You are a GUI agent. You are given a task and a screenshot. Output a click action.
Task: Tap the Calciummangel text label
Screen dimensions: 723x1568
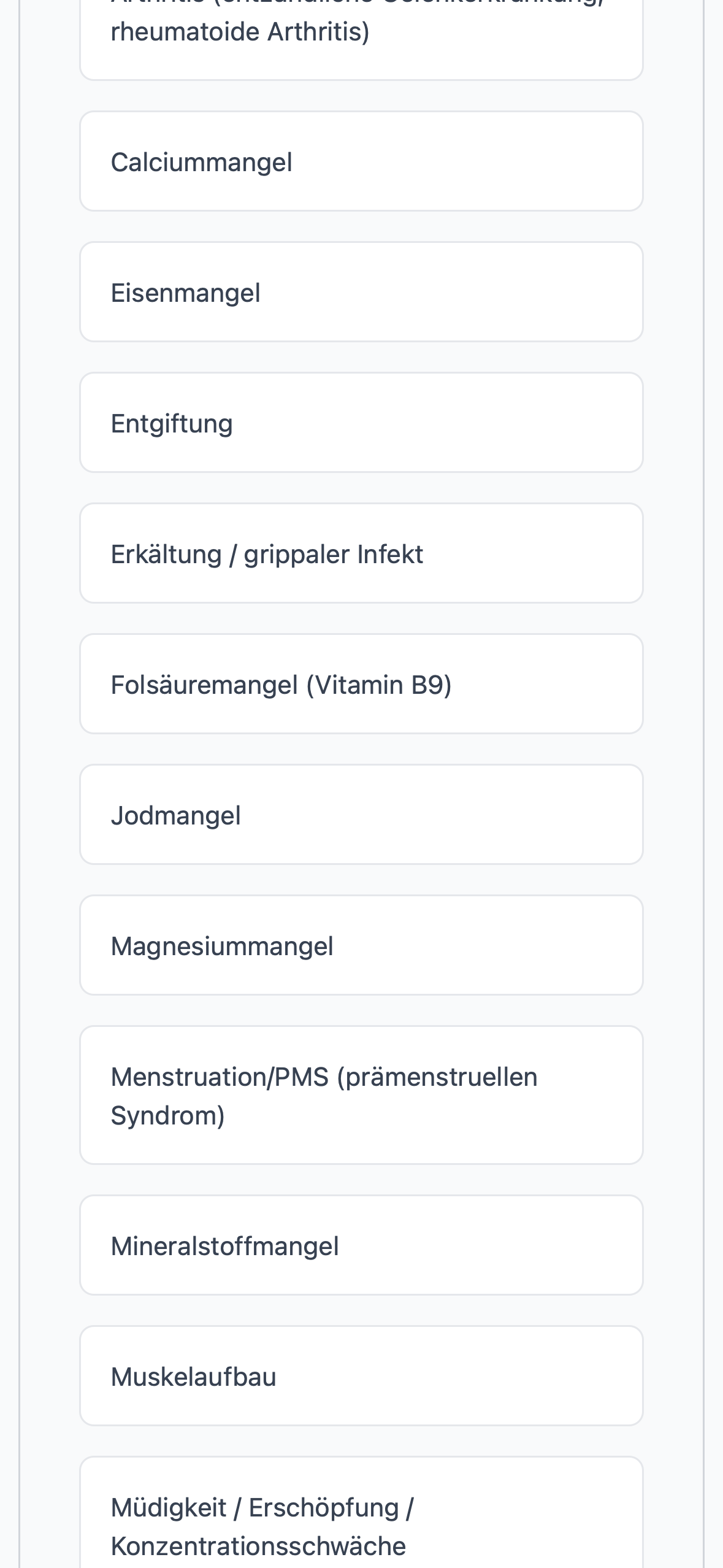pos(201,163)
